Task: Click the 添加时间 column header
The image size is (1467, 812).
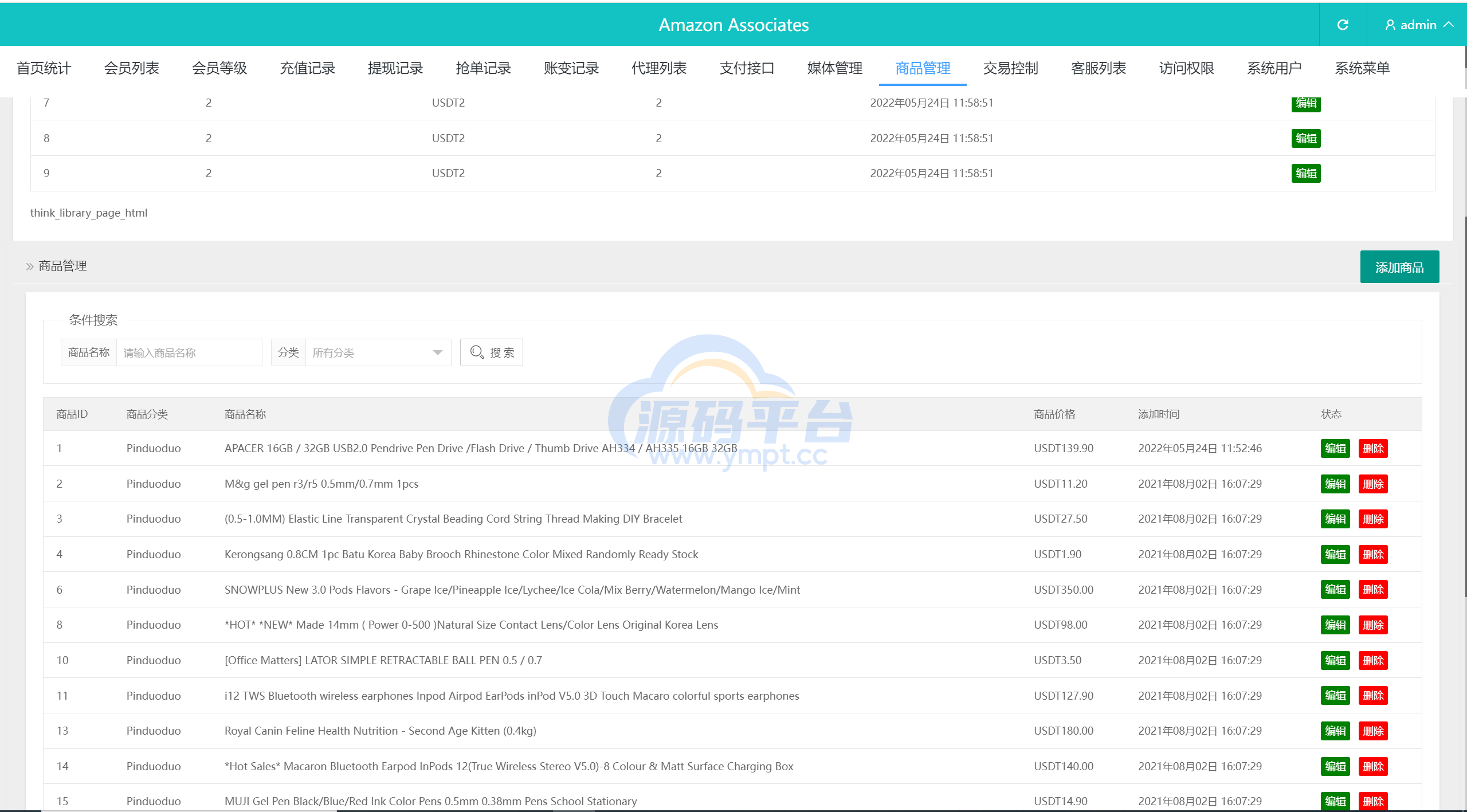Action: [1159, 414]
